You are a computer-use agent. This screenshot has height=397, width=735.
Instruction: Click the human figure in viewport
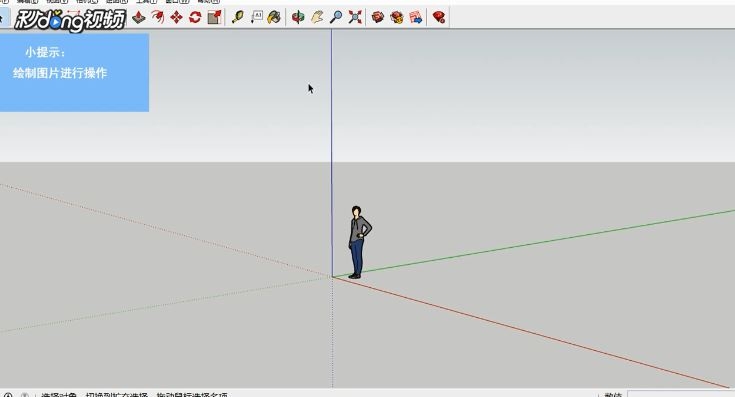tap(359, 242)
